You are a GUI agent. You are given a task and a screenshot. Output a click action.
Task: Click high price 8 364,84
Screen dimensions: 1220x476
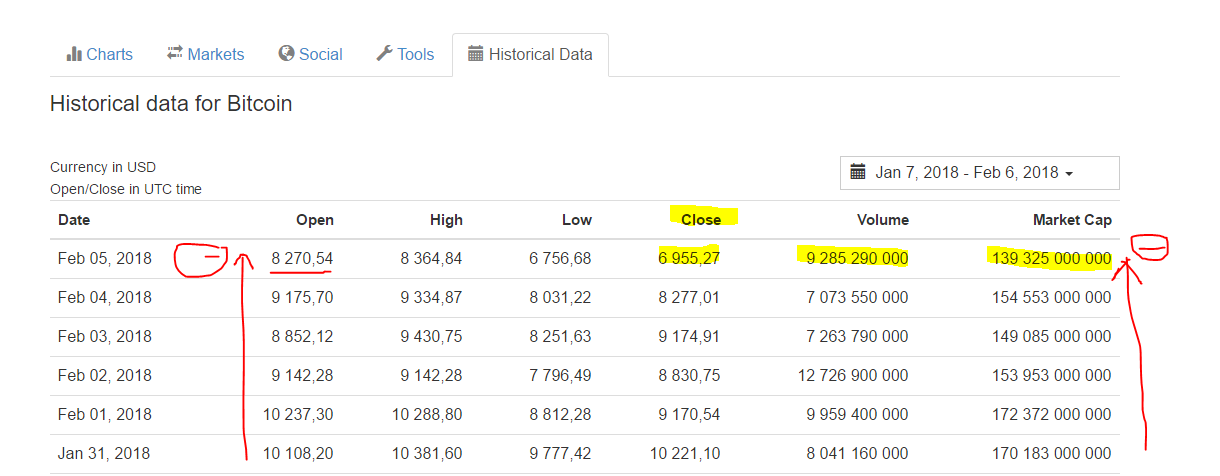[431, 258]
